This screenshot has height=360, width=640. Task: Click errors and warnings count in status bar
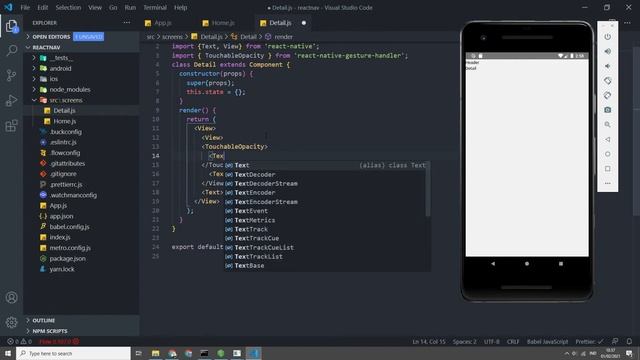click(x=20, y=341)
